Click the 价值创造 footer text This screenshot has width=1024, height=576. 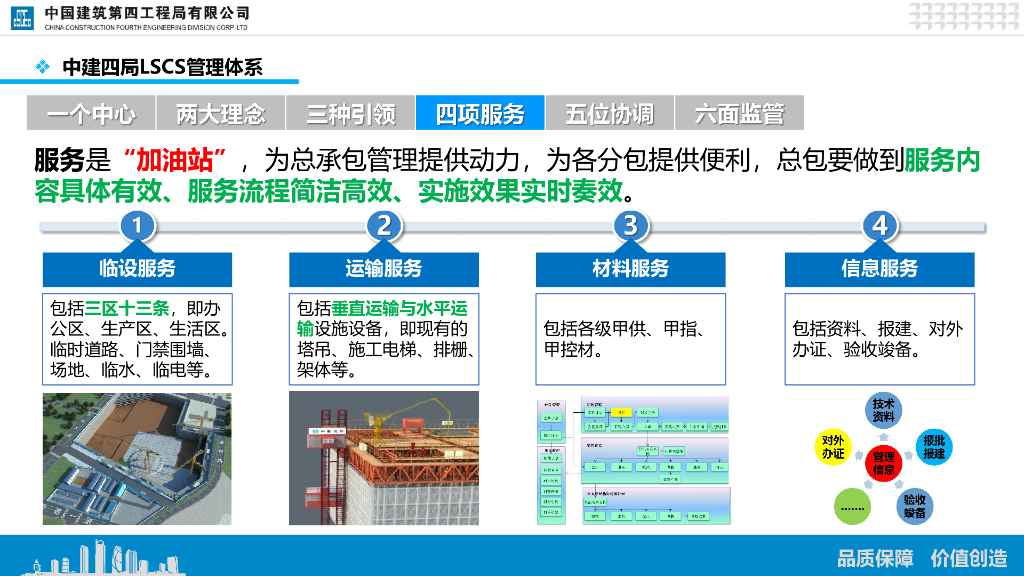point(969,558)
